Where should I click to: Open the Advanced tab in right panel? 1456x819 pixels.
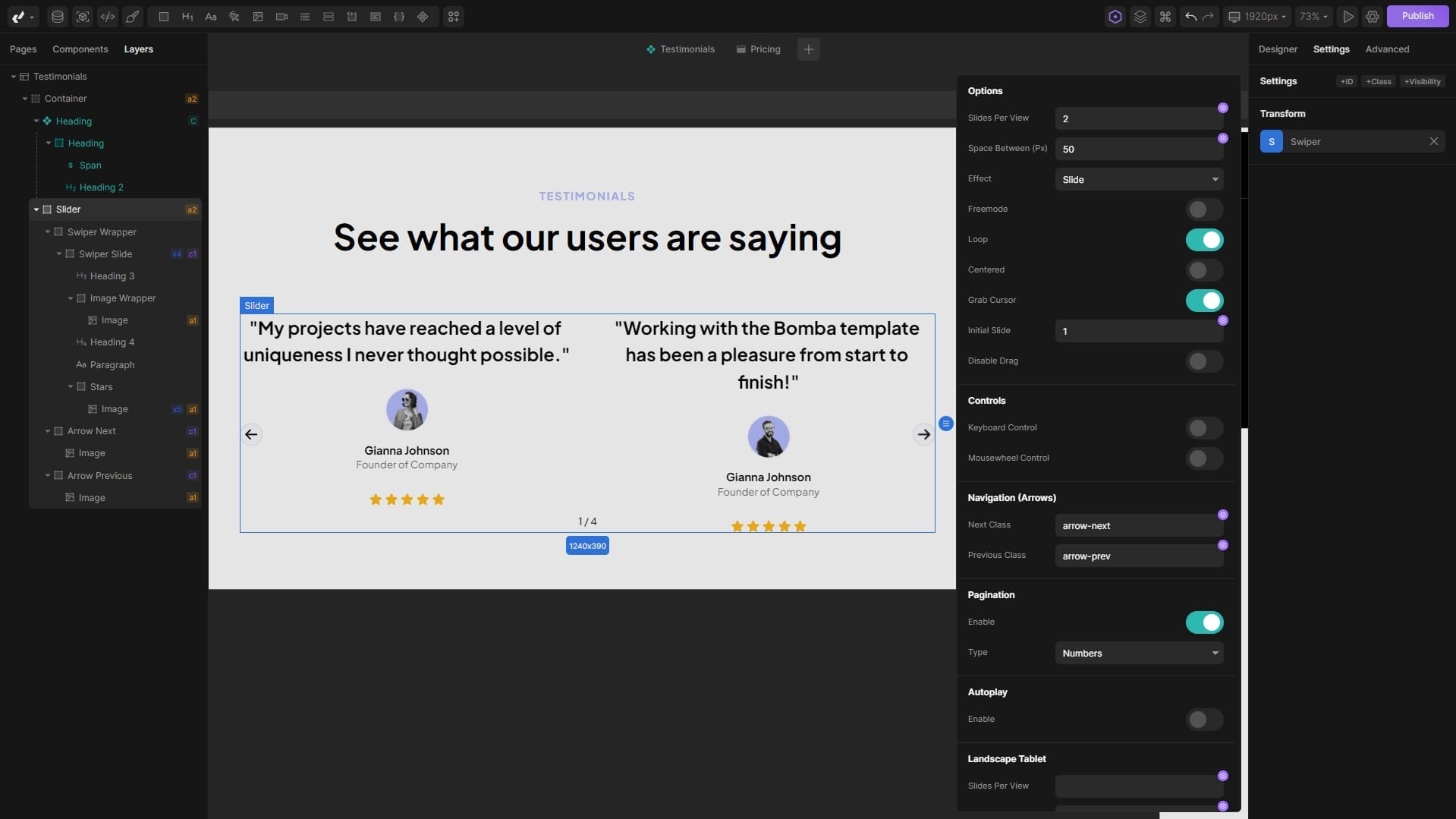(x=1386, y=49)
